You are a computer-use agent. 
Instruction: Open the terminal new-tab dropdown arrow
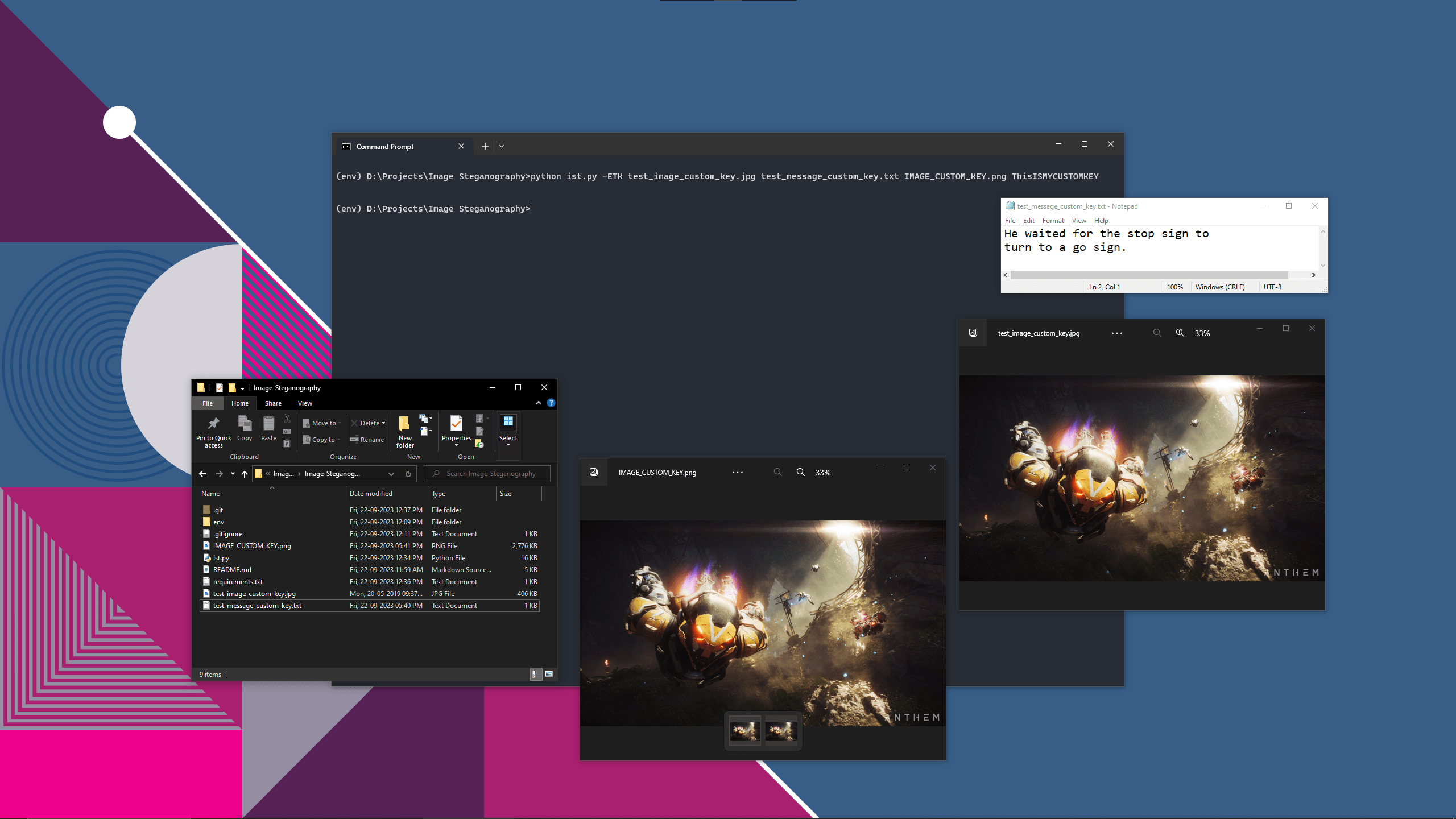point(502,146)
